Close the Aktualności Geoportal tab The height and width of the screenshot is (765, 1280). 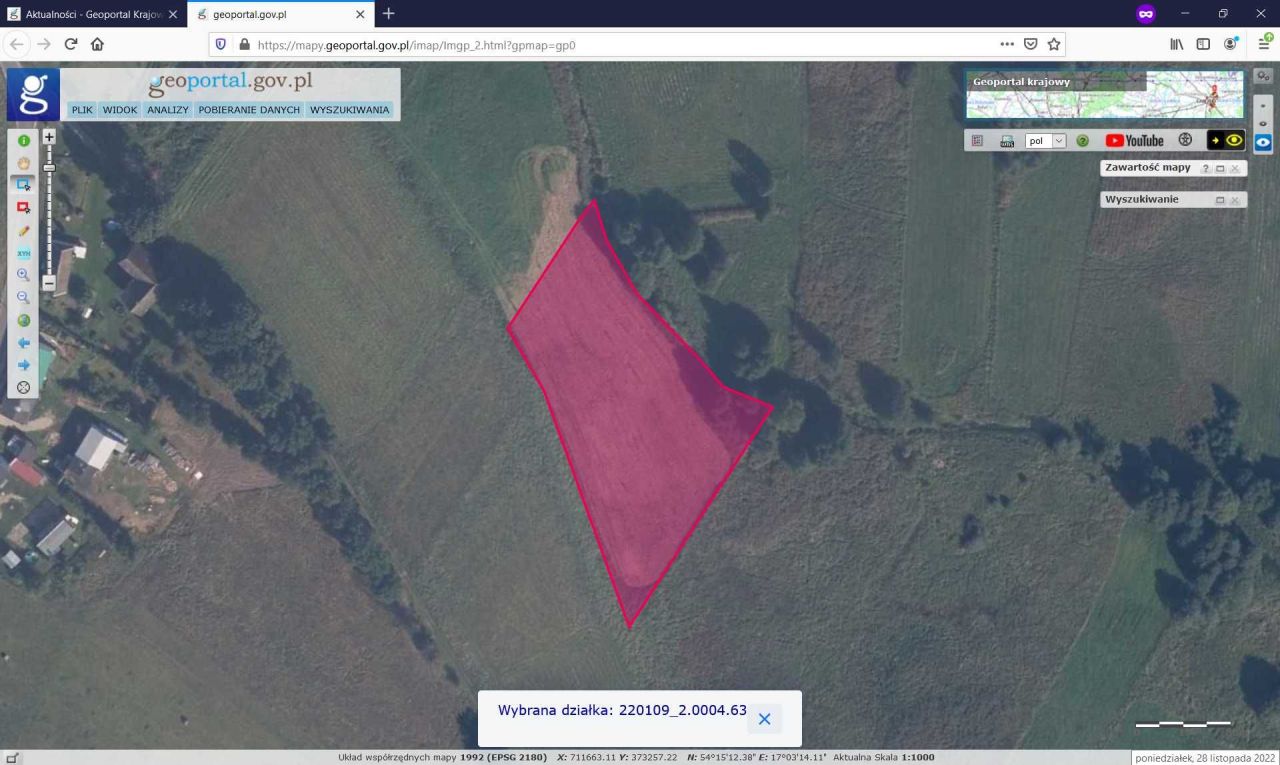click(x=173, y=14)
